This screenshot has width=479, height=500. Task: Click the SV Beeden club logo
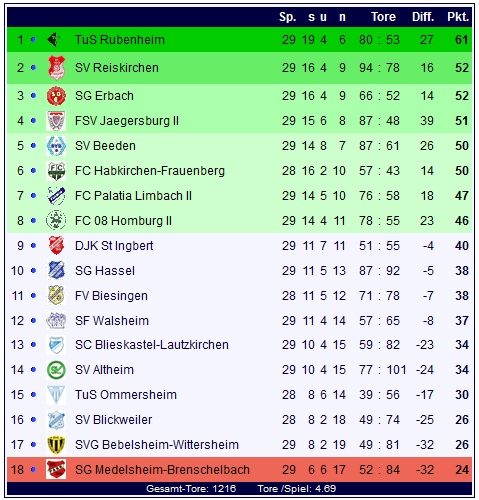(56, 146)
